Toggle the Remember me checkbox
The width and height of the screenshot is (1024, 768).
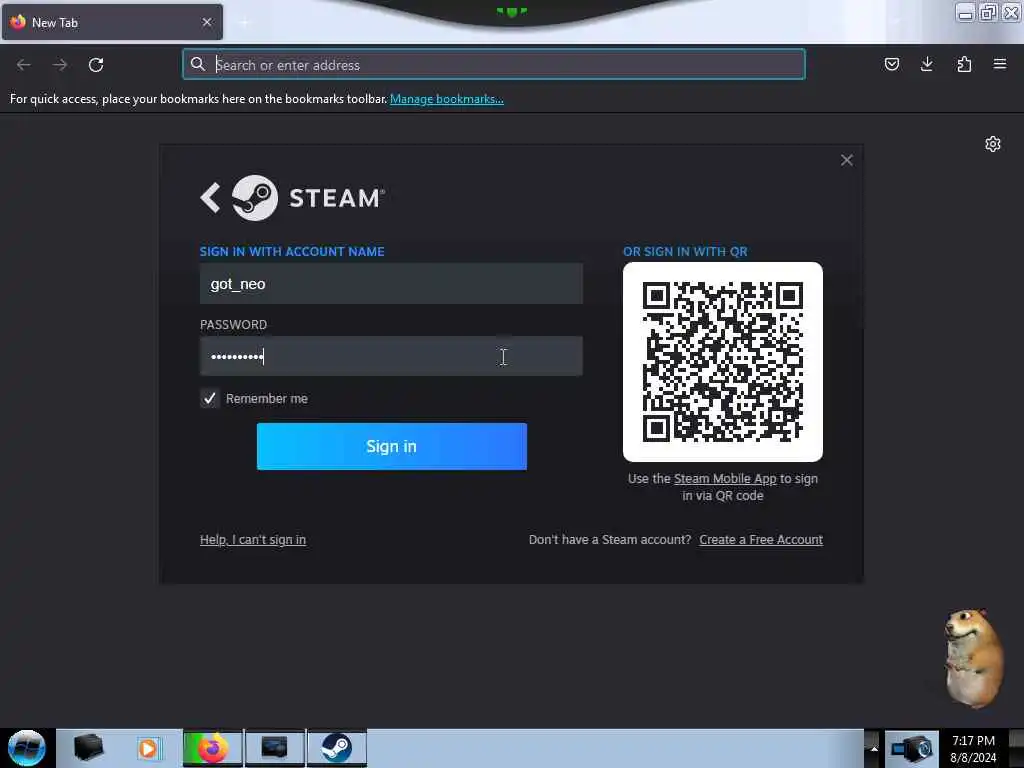(209, 398)
